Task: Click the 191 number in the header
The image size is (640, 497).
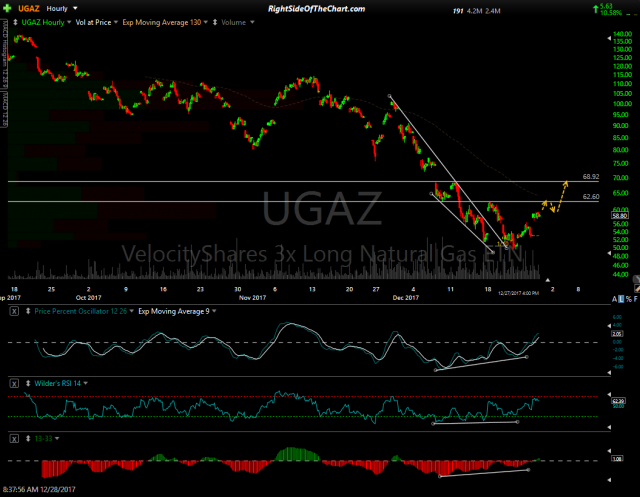Action: coord(458,11)
